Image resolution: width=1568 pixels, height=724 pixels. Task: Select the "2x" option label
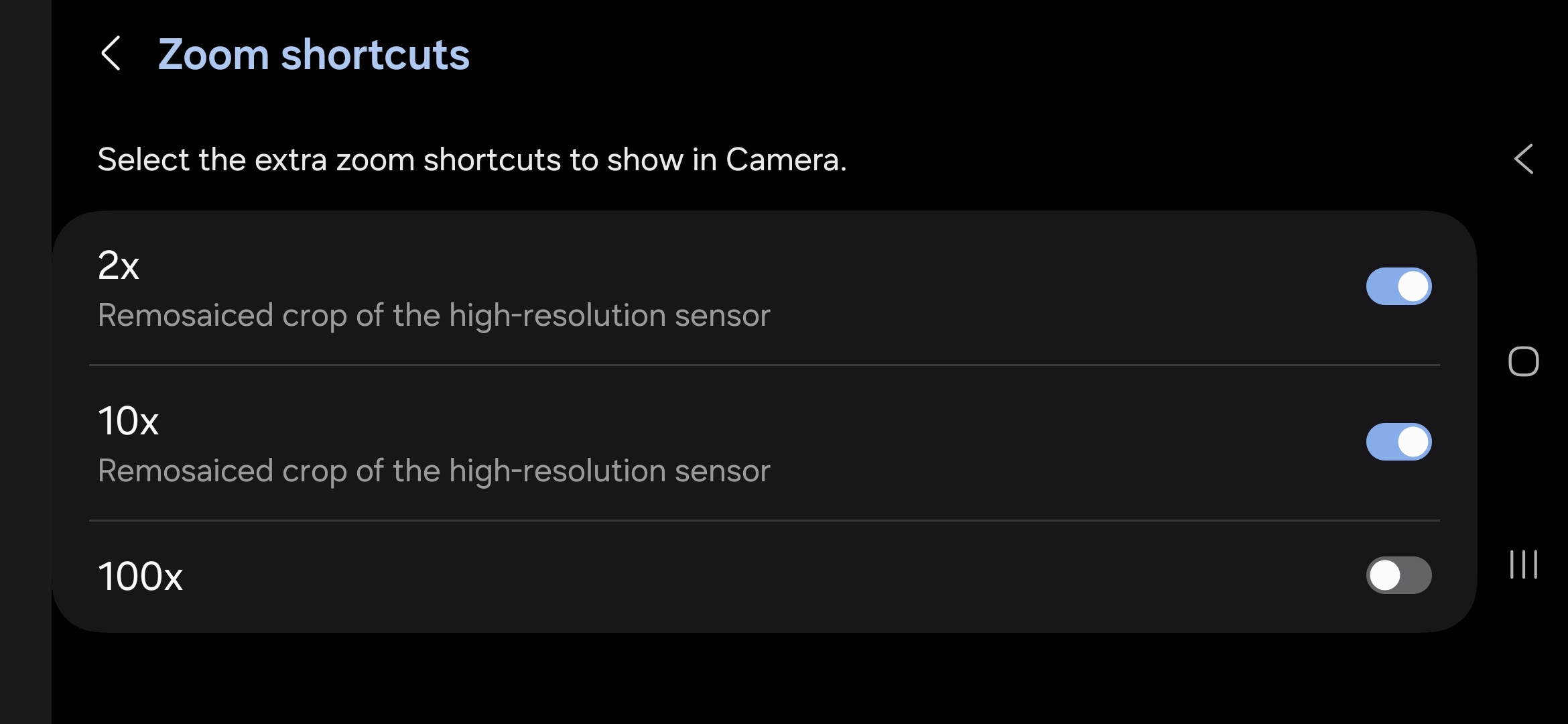point(119,265)
